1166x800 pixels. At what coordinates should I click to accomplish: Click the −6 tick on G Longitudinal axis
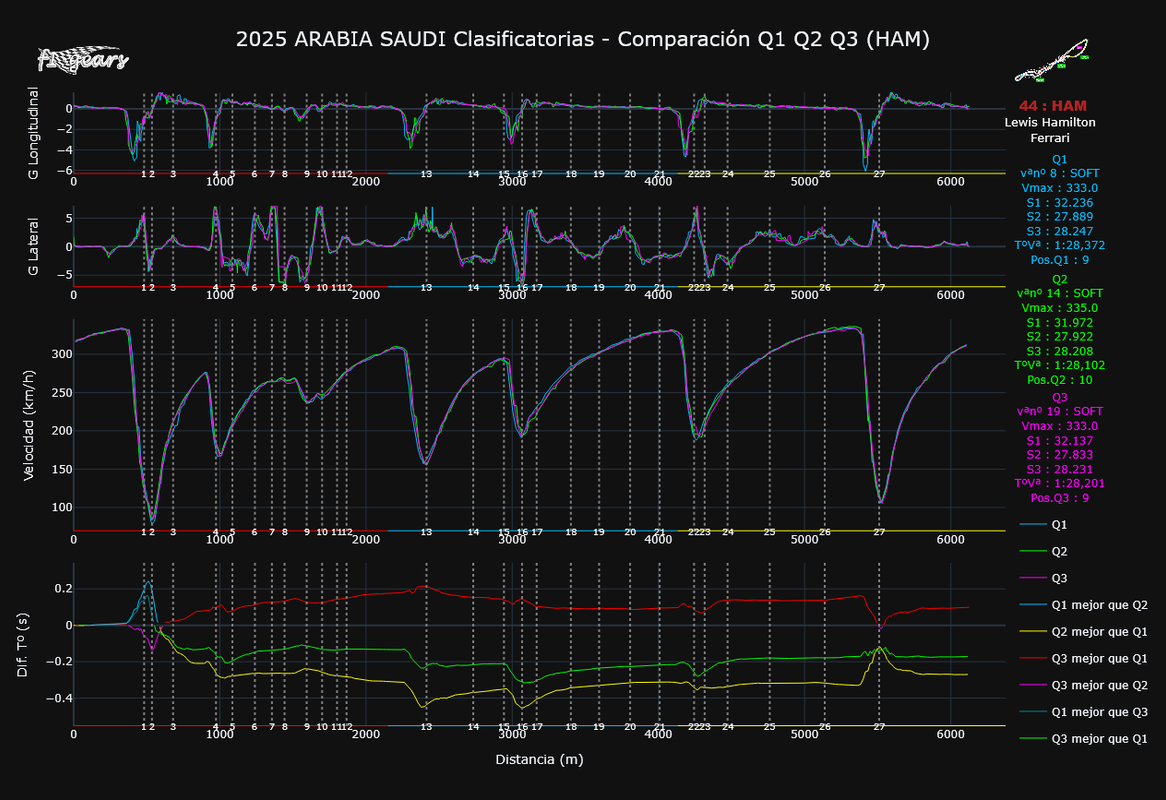pyautogui.click(x=65, y=170)
